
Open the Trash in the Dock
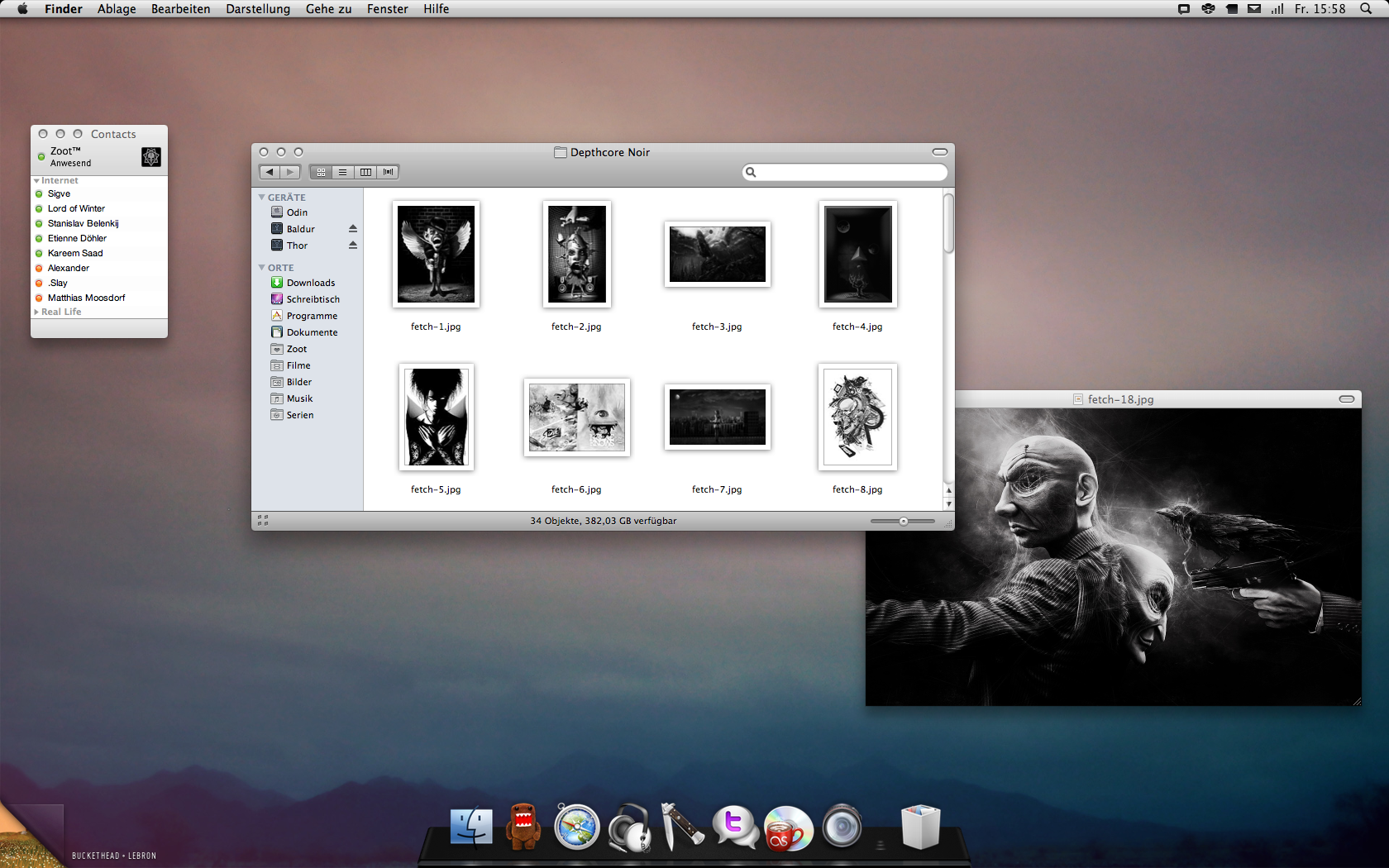(x=920, y=827)
